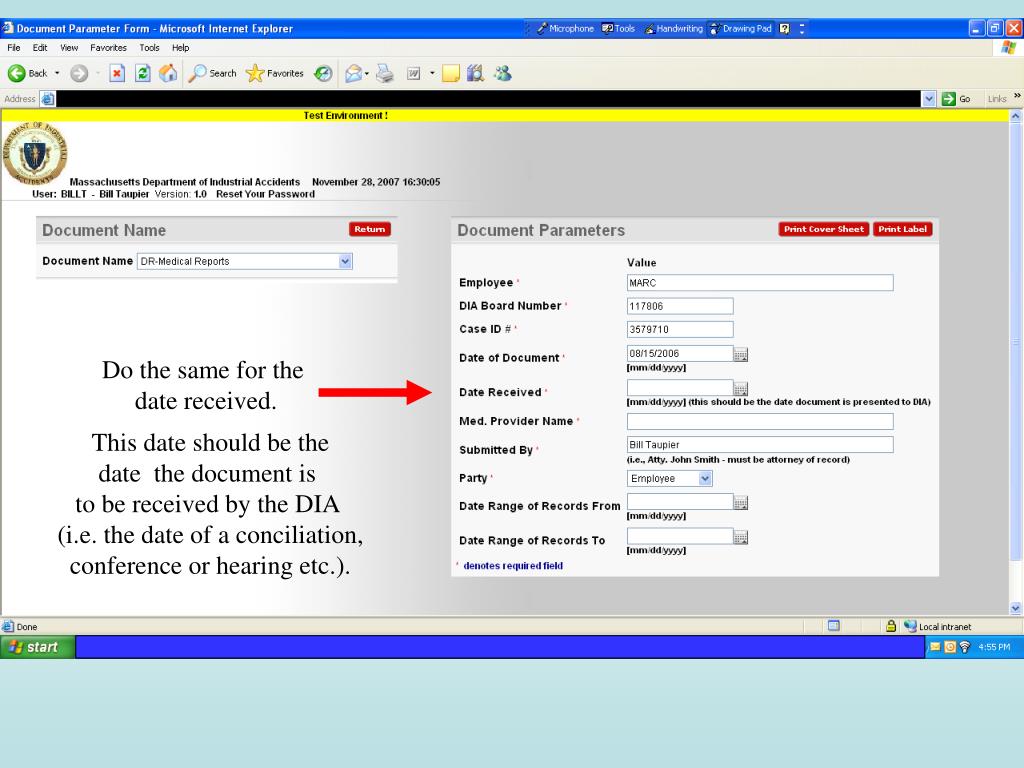
Task: Click the page scrollbar down arrow
Action: pyautogui.click(x=1016, y=608)
